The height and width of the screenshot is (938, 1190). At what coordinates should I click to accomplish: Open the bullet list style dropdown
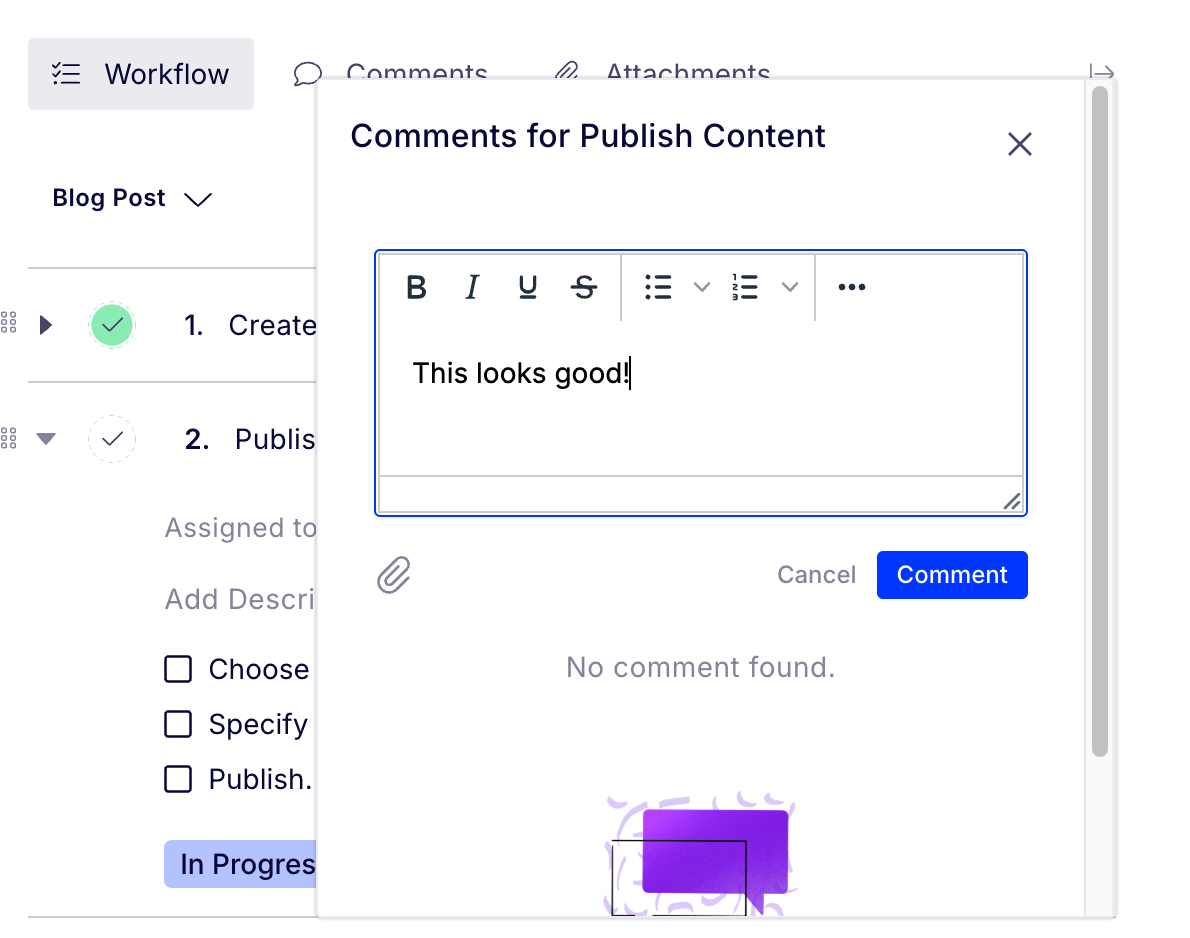pyautogui.click(x=701, y=288)
